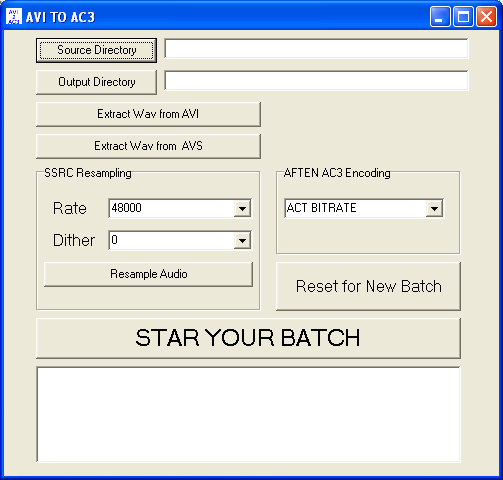Viewport: 503px width, 480px height.
Task: Expand the ACT BITRATE combo box
Action: (434, 209)
